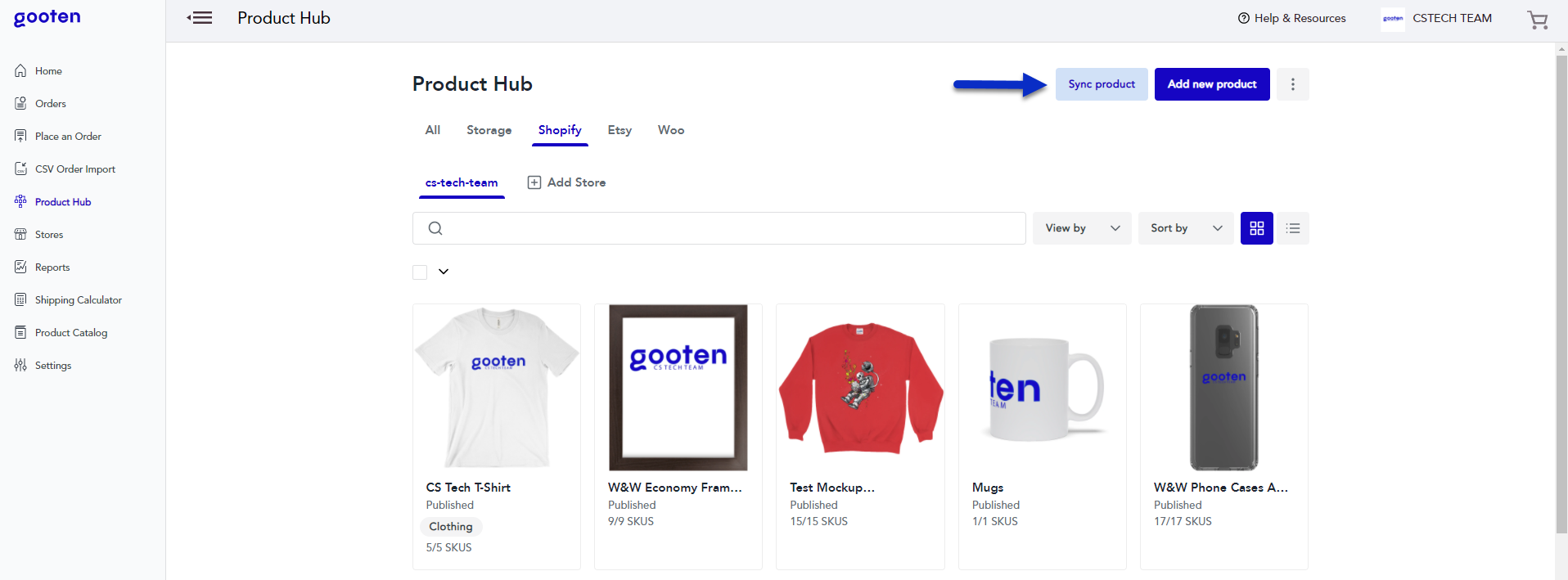Viewport: 1568px width, 580px height.
Task: Switch to list view
Action: [1293, 228]
